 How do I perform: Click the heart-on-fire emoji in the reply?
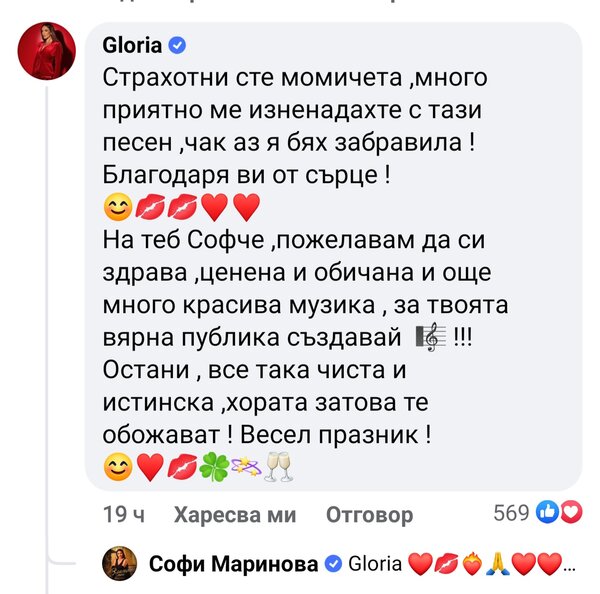tap(472, 564)
